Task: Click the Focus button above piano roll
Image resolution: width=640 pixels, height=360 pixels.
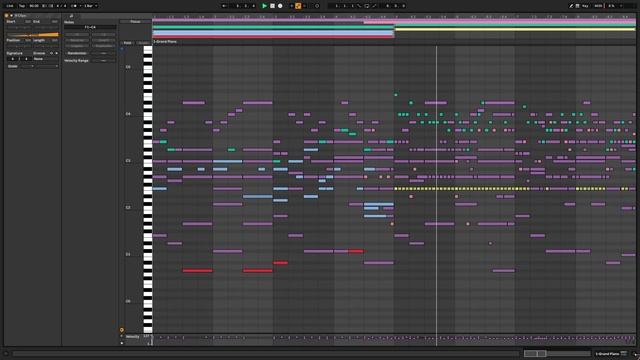Action: click(135, 22)
